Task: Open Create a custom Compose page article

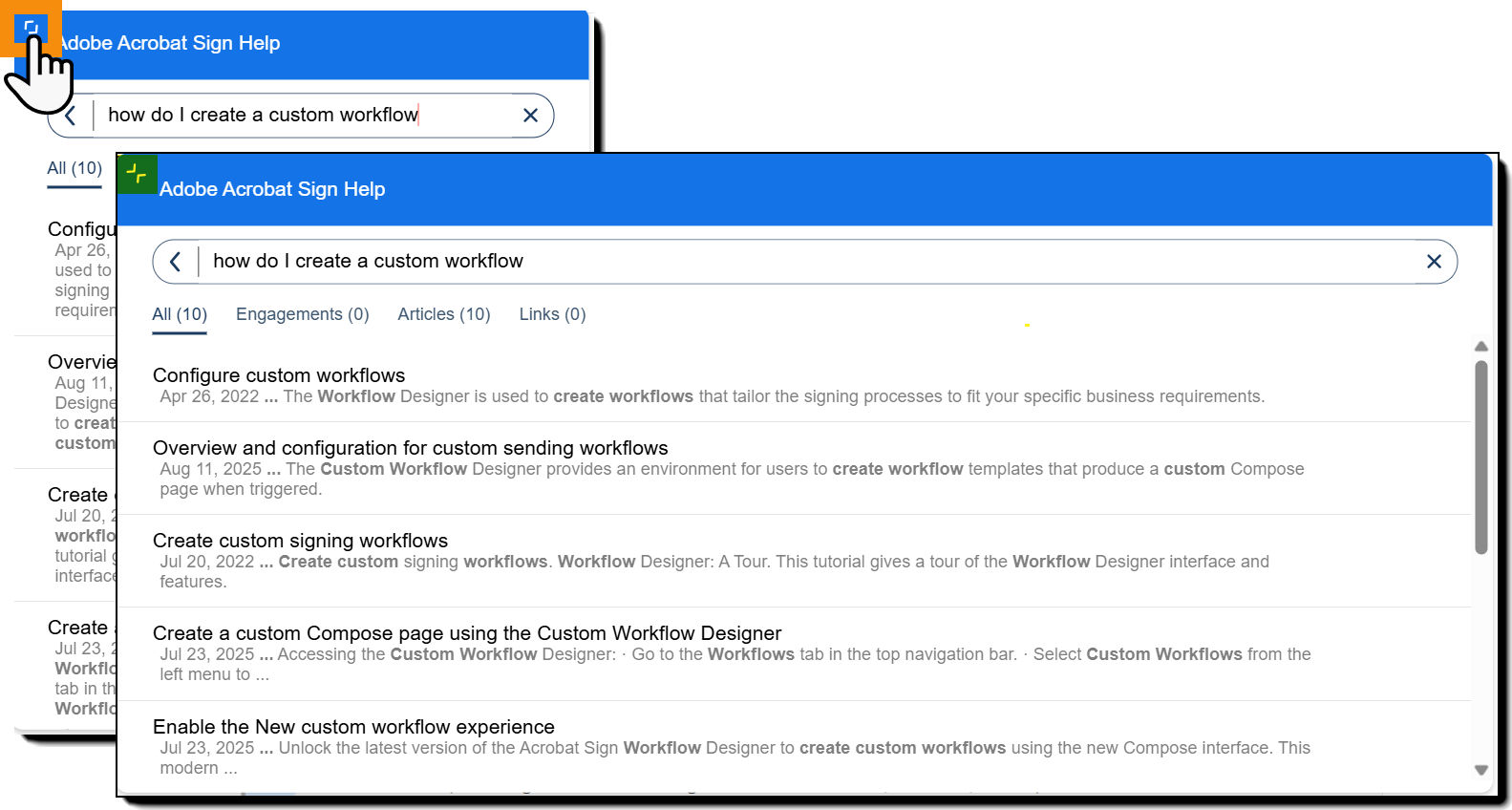Action: click(x=467, y=633)
